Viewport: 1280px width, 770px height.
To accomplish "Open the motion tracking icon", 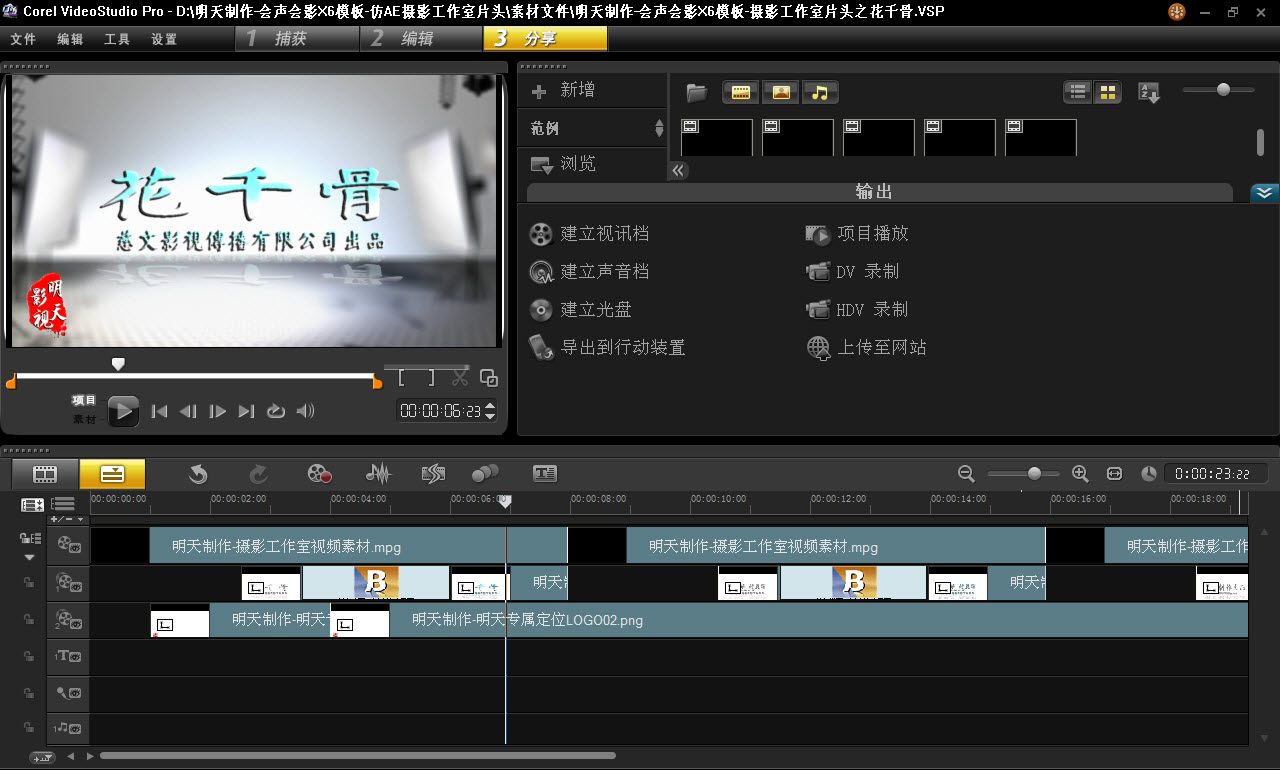I will pyautogui.click(x=485, y=473).
